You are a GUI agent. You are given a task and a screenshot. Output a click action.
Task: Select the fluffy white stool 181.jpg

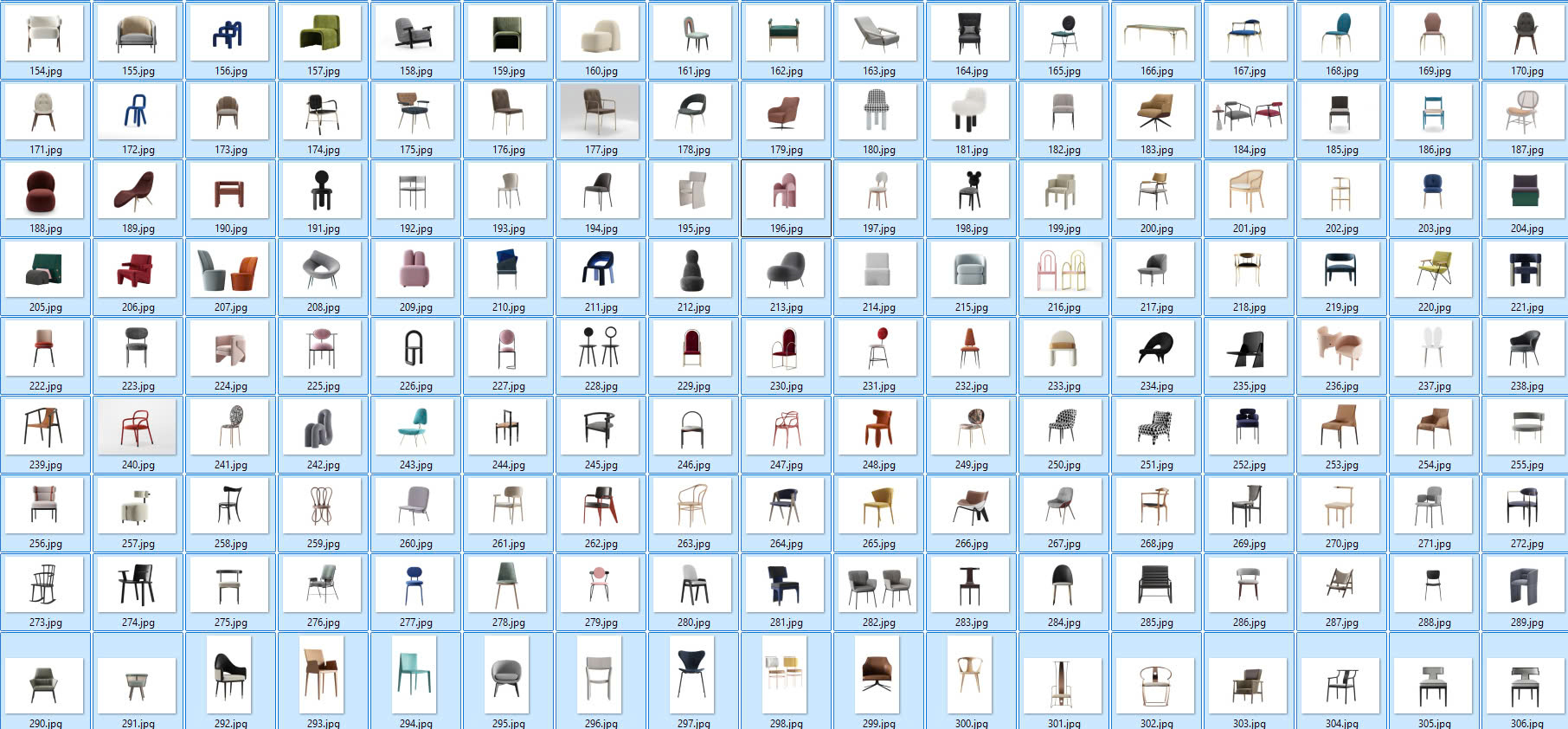point(971,112)
